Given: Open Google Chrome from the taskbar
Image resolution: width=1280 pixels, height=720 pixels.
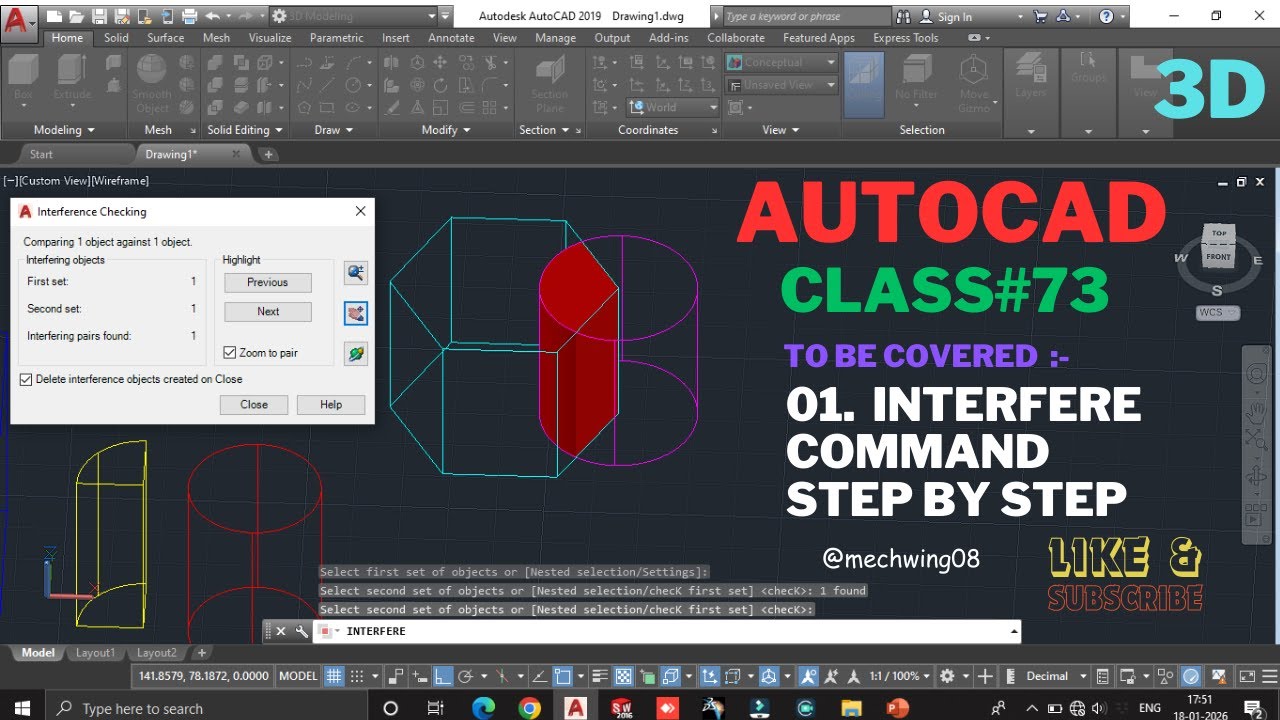Looking at the screenshot, I should [x=530, y=708].
